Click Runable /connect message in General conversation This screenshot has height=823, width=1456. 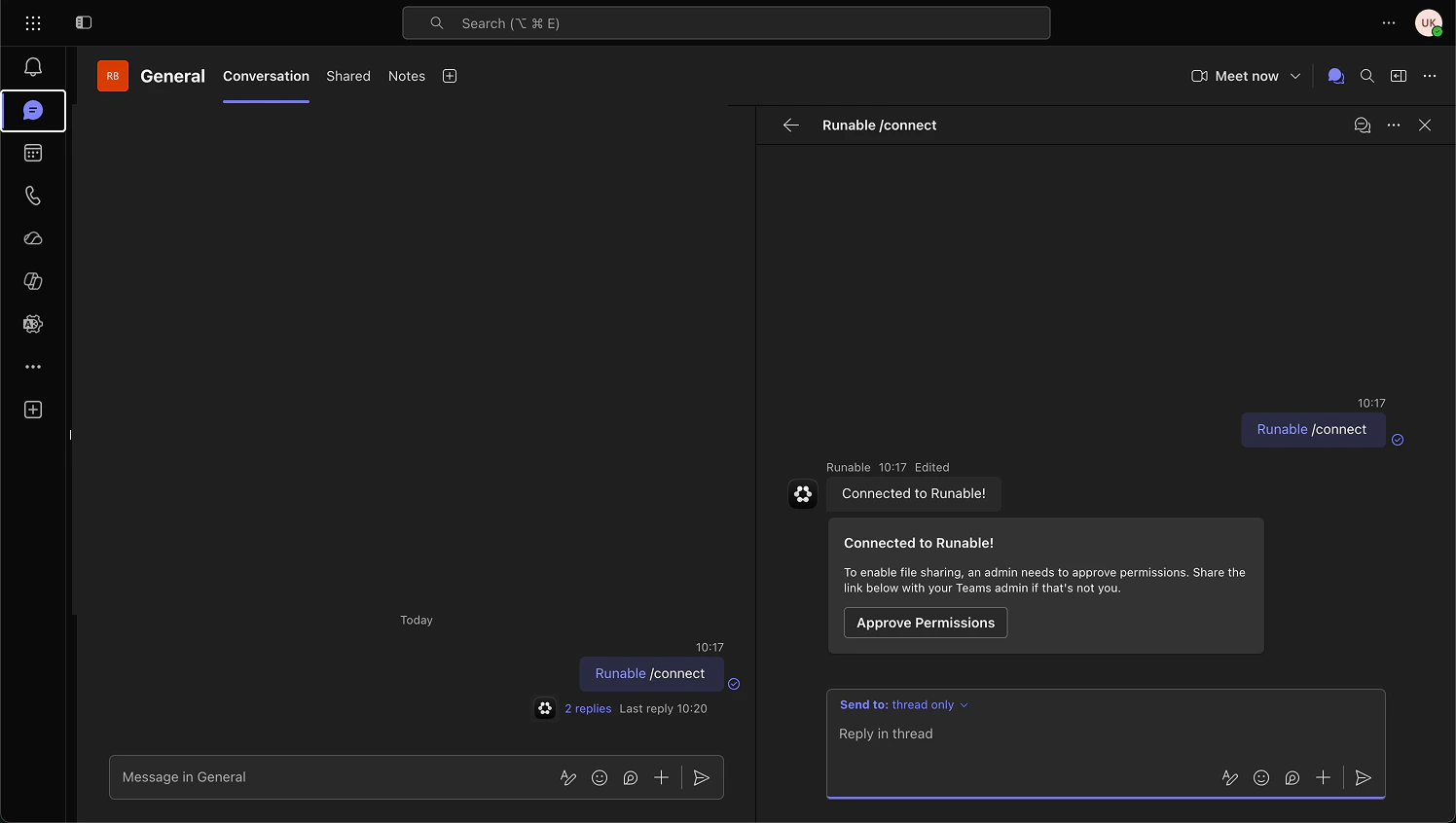coord(651,674)
